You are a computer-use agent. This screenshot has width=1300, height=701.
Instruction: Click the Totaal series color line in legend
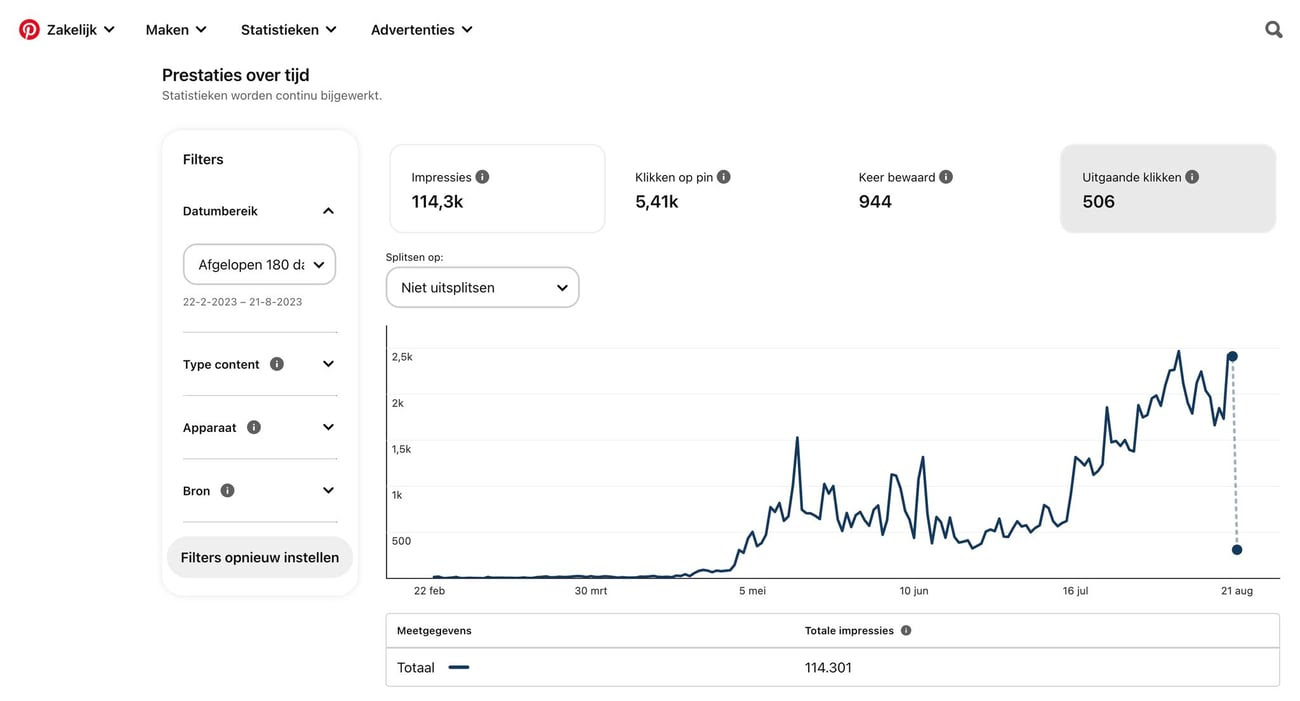(x=459, y=667)
